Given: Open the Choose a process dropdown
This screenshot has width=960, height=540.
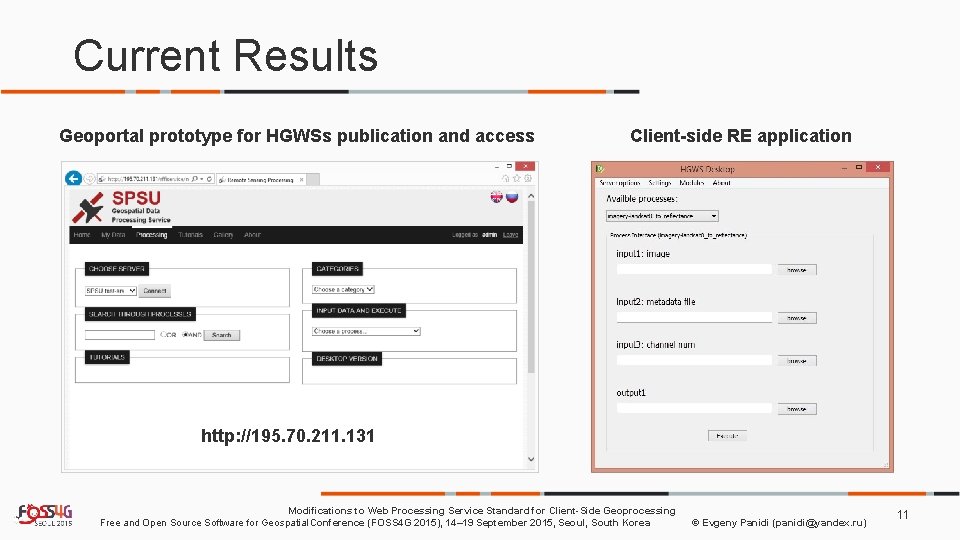Looking at the screenshot, I should [366, 331].
